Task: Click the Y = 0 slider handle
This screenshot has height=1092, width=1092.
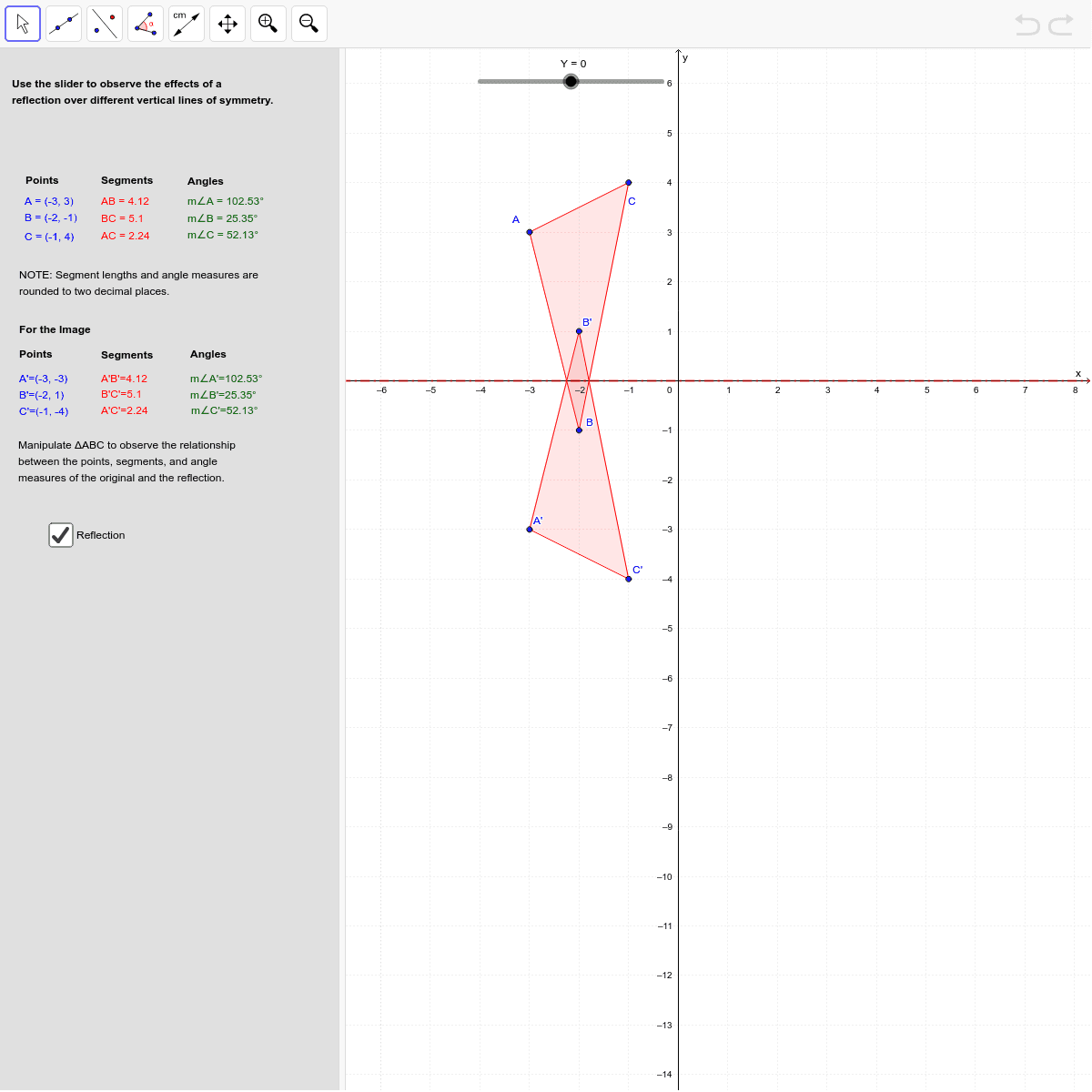Action: [571, 82]
